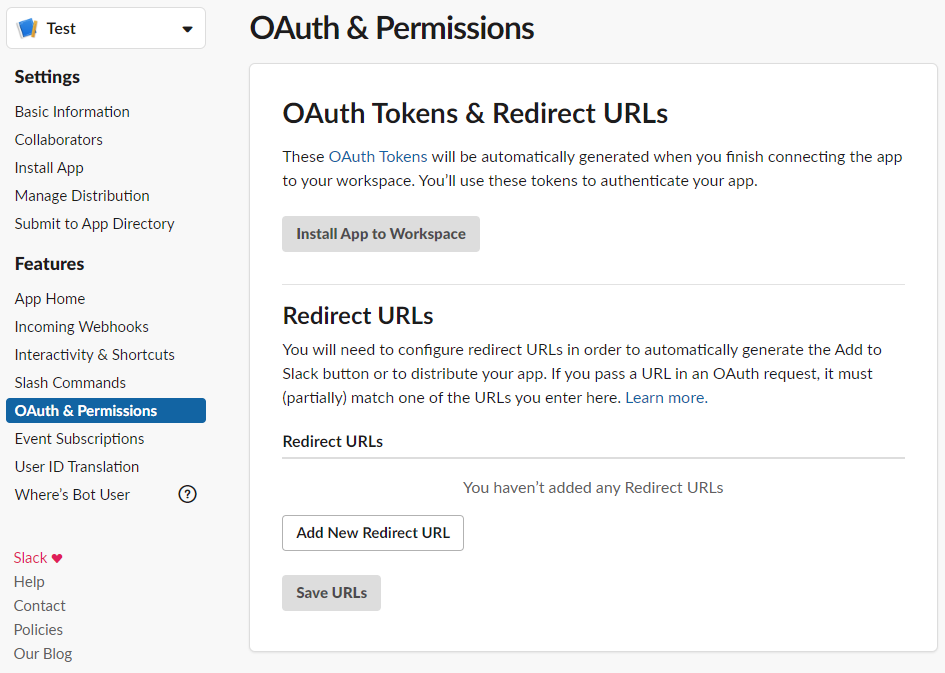The height and width of the screenshot is (673, 945).
Task: Navigate to Event Subscriptions
Action: (79, 438)
